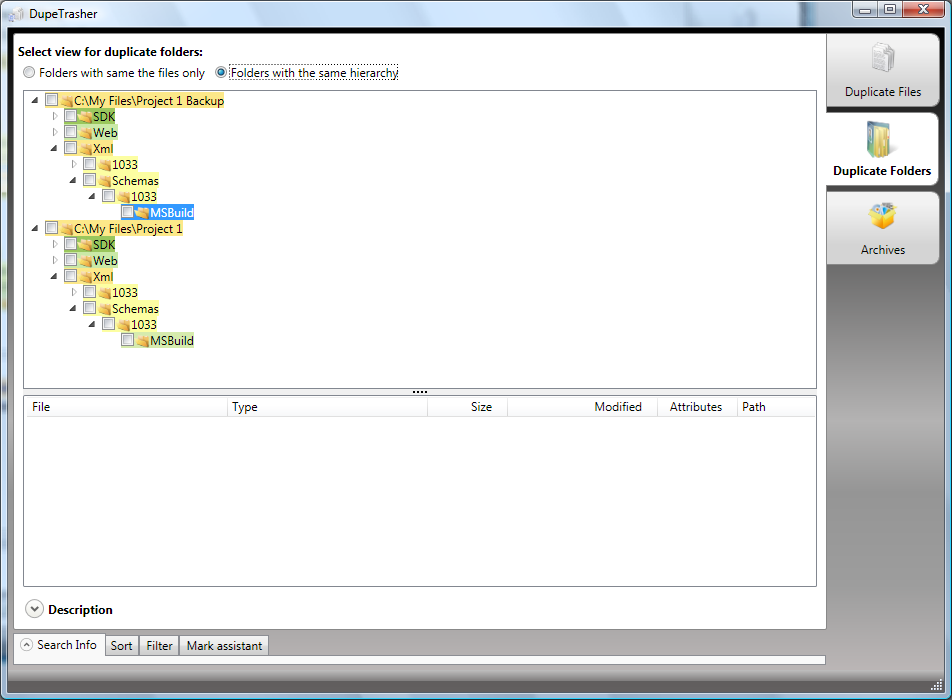Open the Search Info tab
Image resolution: width=952 pixels, height=700 pixels.
click(59, 645)
